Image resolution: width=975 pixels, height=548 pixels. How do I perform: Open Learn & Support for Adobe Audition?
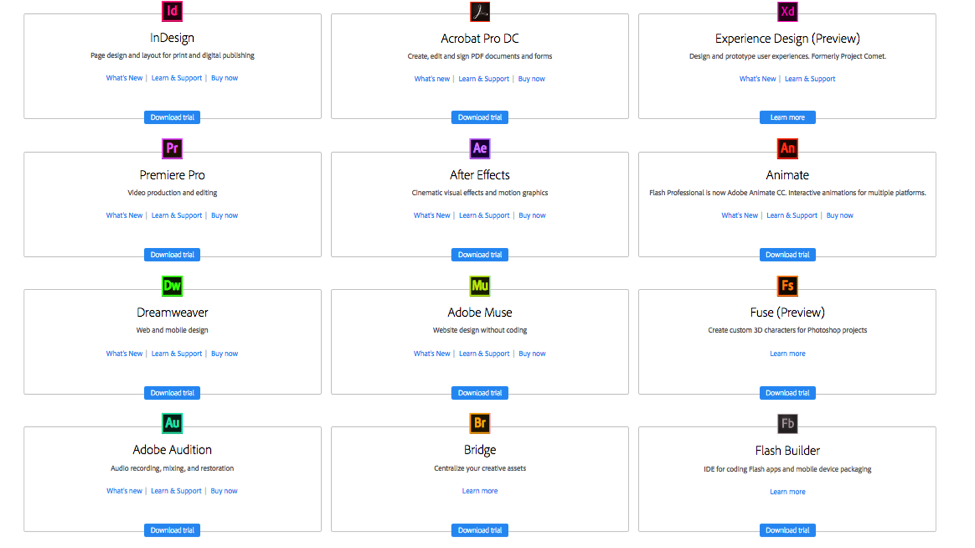tap(176, 491)
